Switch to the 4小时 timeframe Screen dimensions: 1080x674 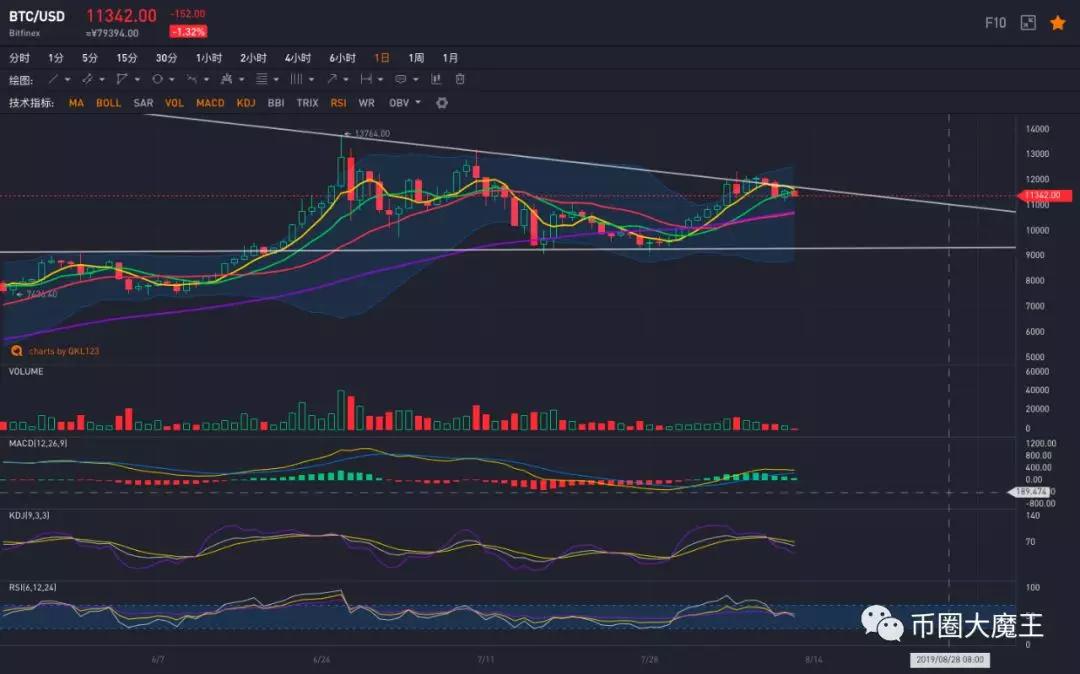tap(298, 58)
